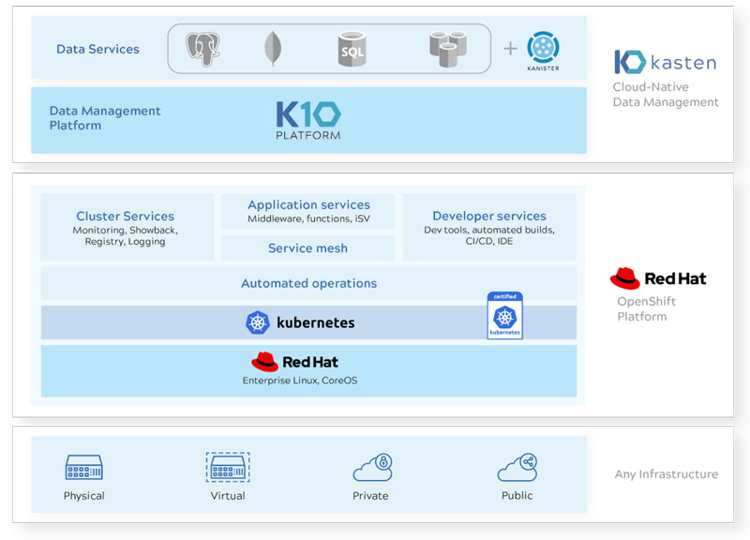Select the Application services box
This screenshot has height=540, width=750.
point(308,211)
